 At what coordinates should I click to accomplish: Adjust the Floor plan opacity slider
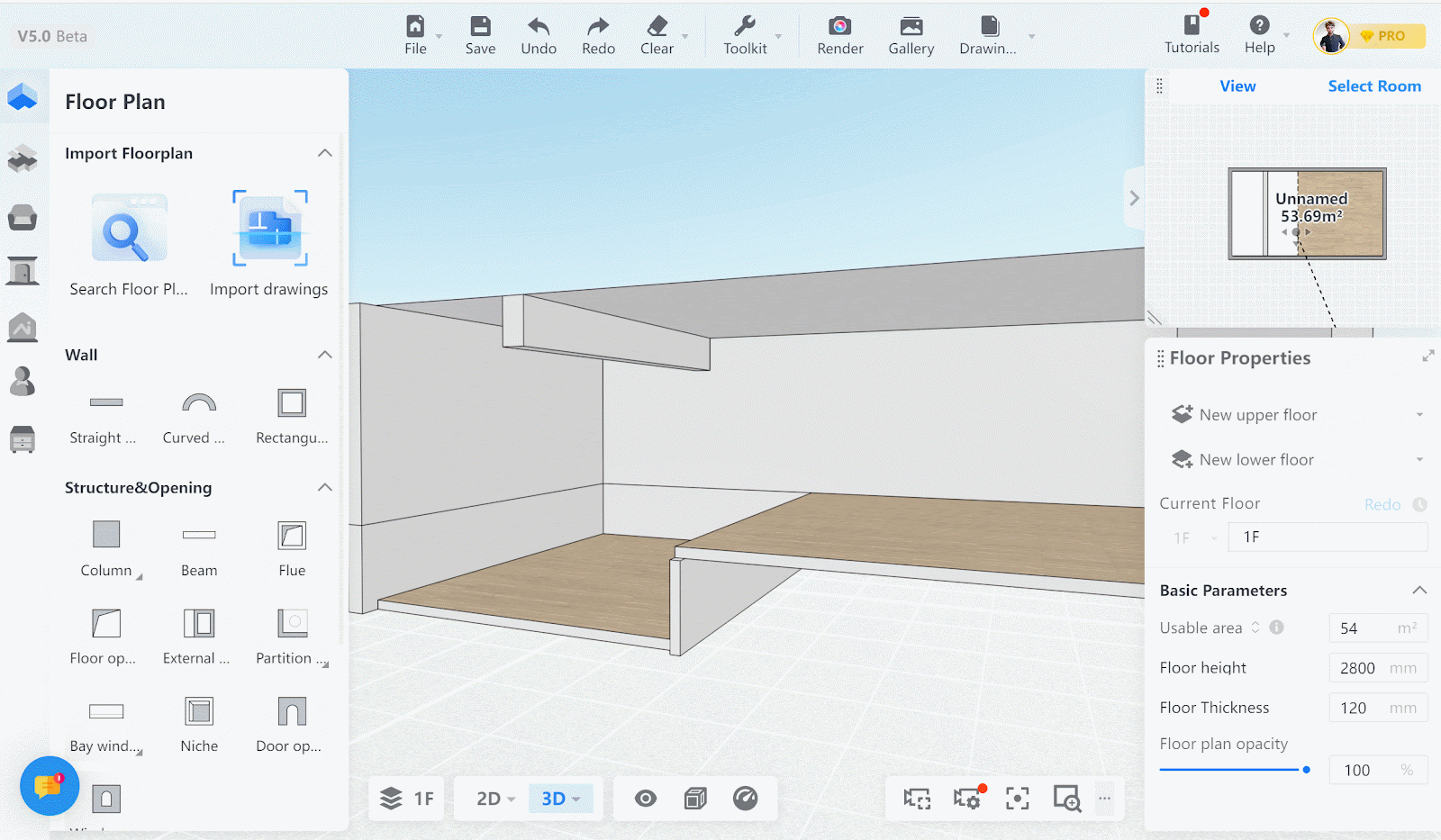pos(1306,770)
